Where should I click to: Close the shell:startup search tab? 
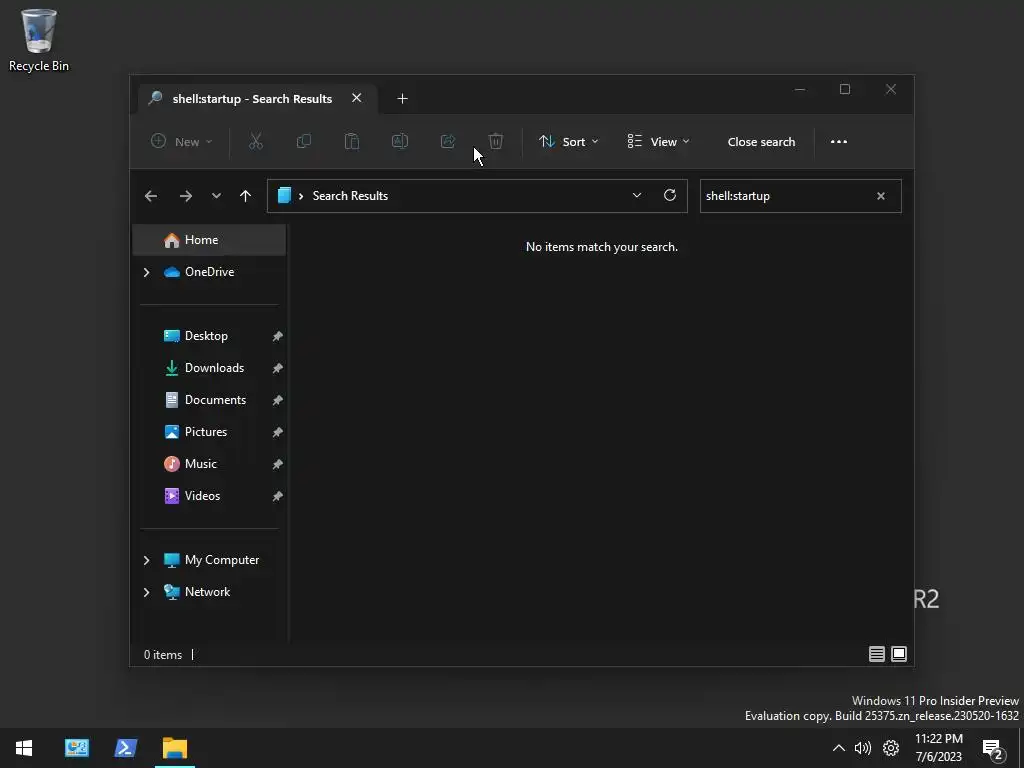click(x=357, y=98)
